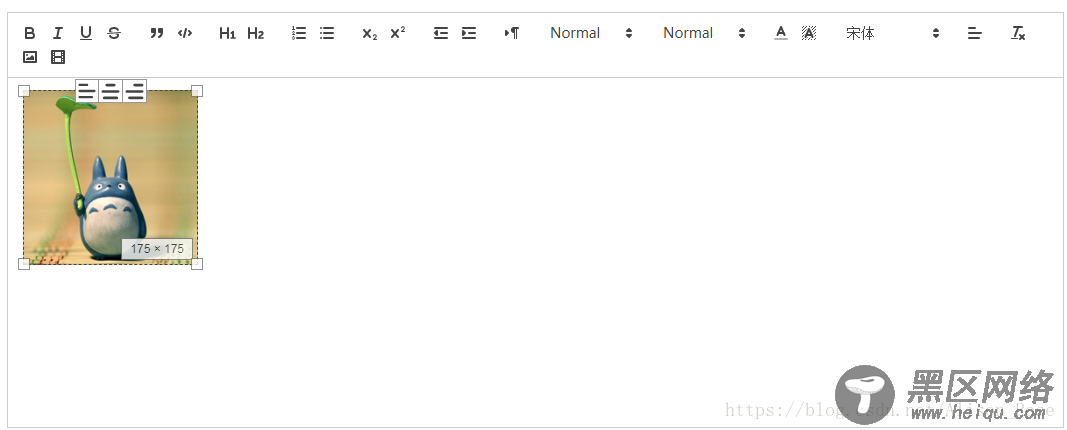Click the bottom-left image resize handle
The width and height of the screenshot is (1067, 430).
click(23, 264)
